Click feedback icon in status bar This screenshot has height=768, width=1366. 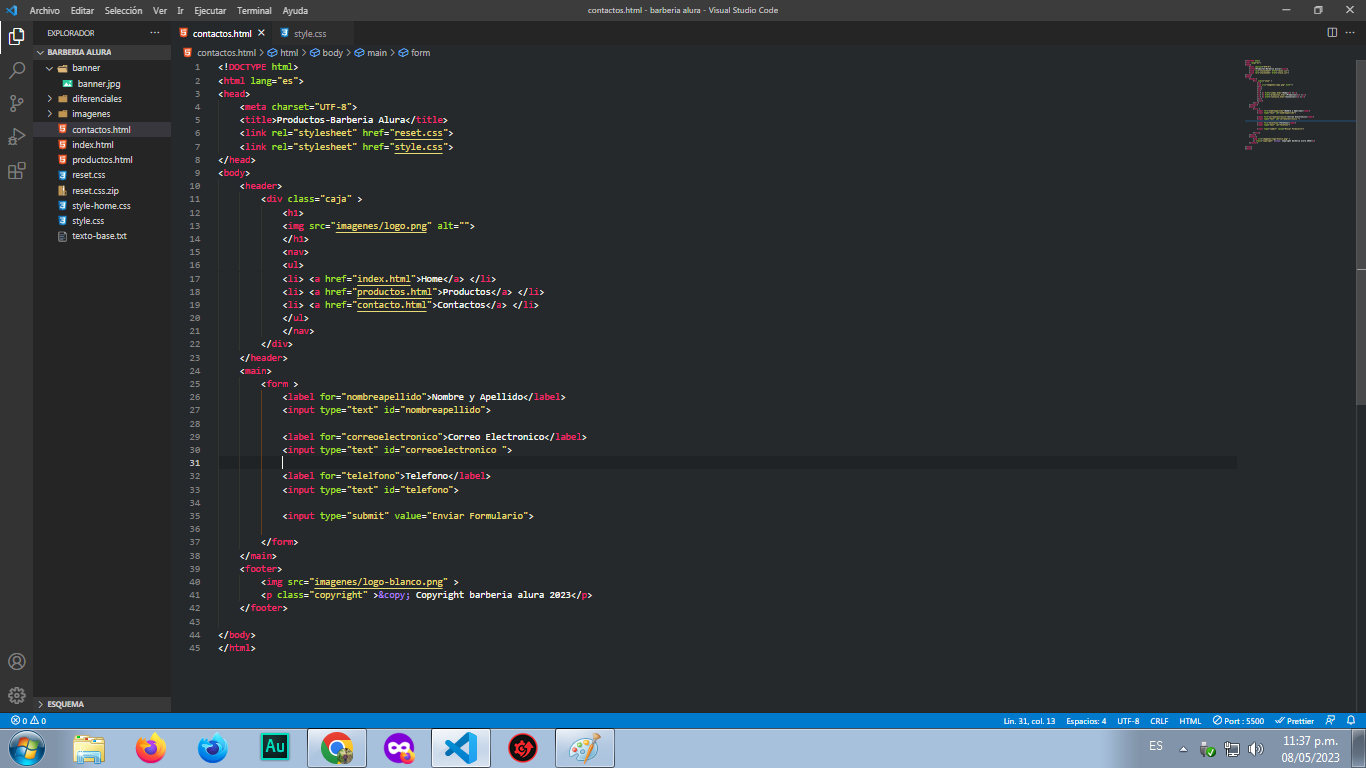click(1331, 720)
